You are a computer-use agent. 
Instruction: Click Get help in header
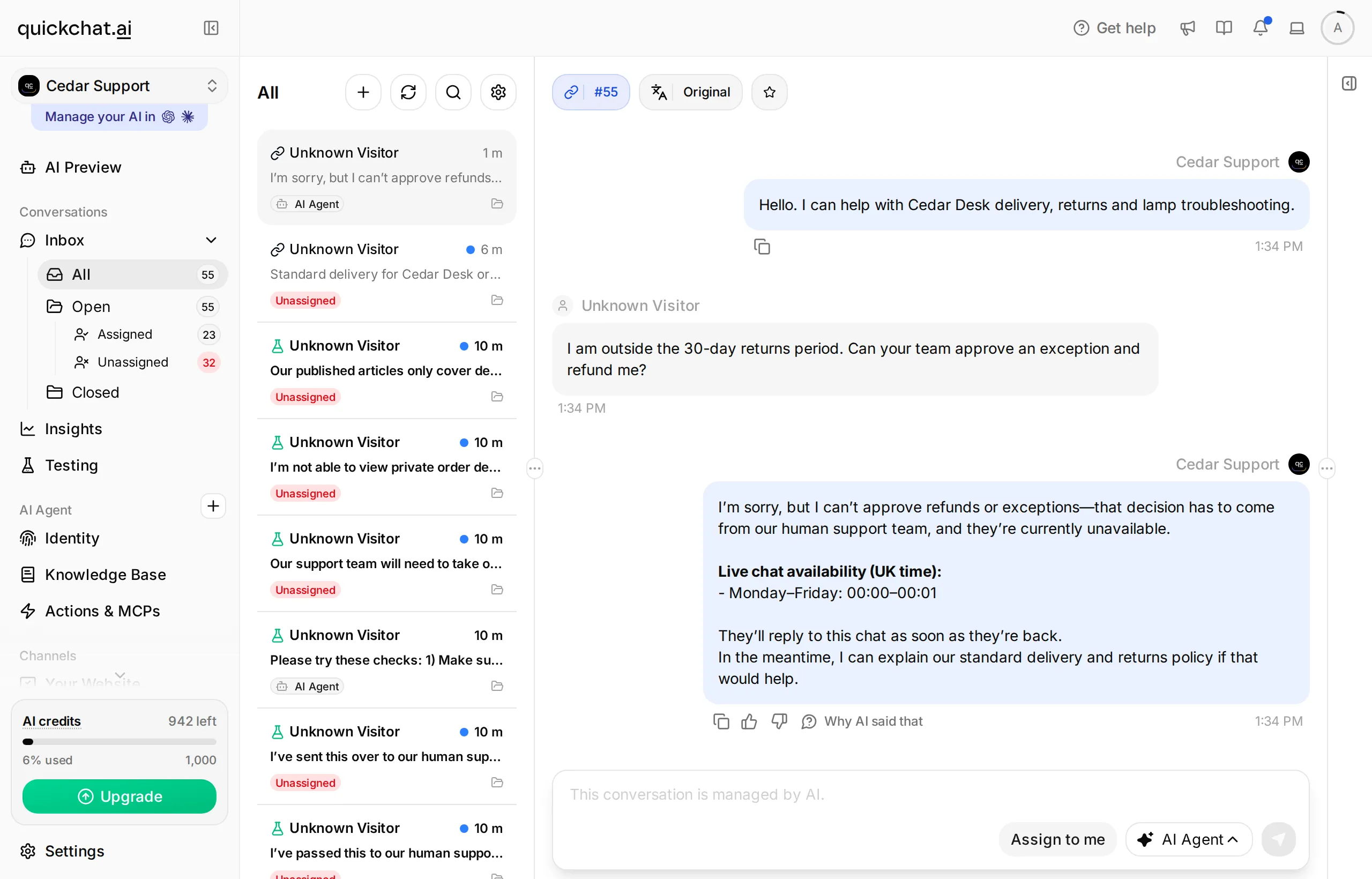click(x=1114, y=28)
